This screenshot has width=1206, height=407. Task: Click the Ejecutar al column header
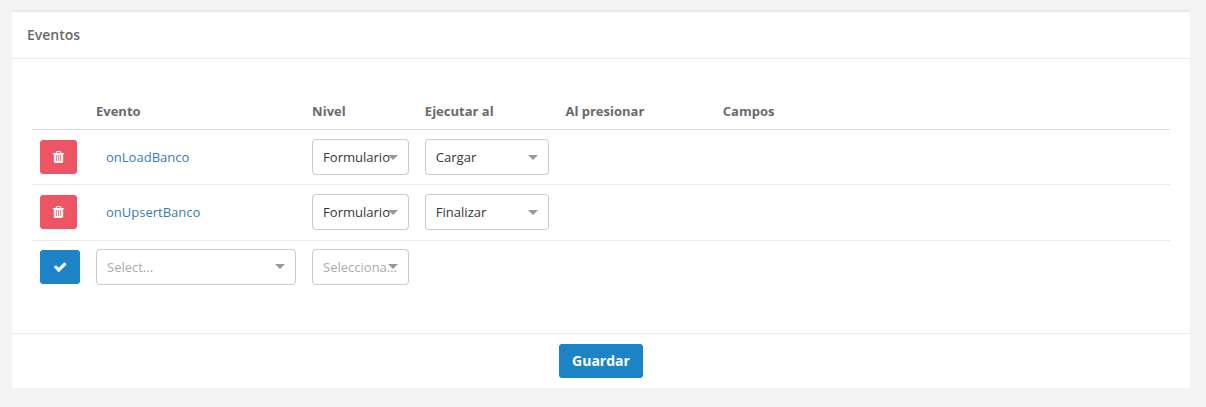point(459,111)
